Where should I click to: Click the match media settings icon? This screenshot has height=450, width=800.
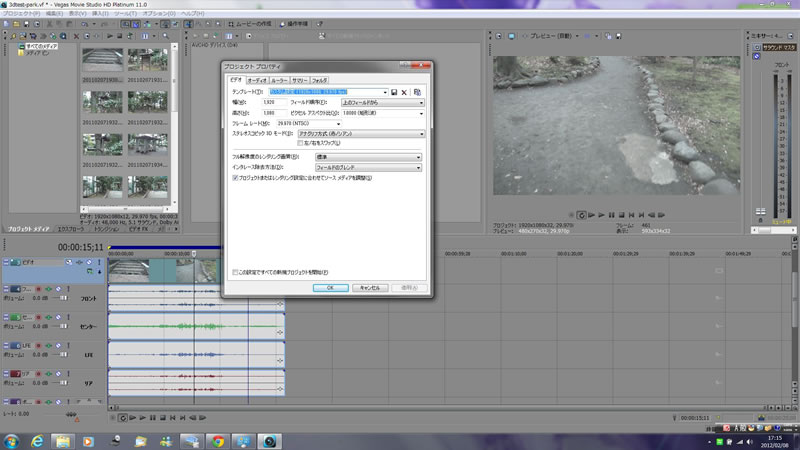click(x=417, y=91)
